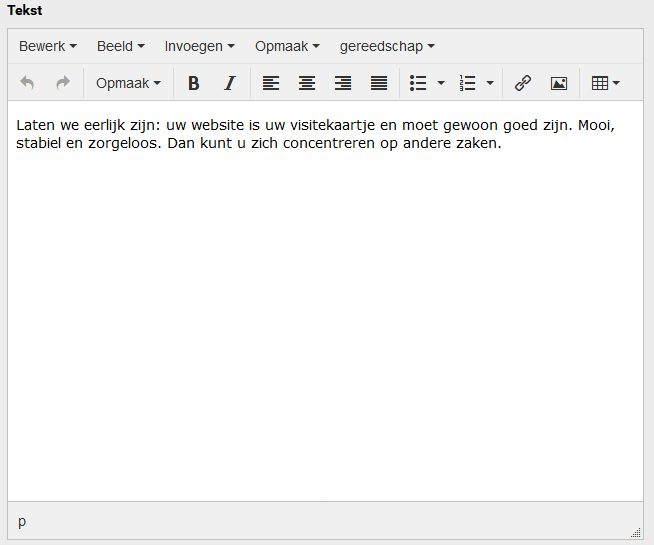Insert a bullet list
654x545 pixels.
click(419, 83)
